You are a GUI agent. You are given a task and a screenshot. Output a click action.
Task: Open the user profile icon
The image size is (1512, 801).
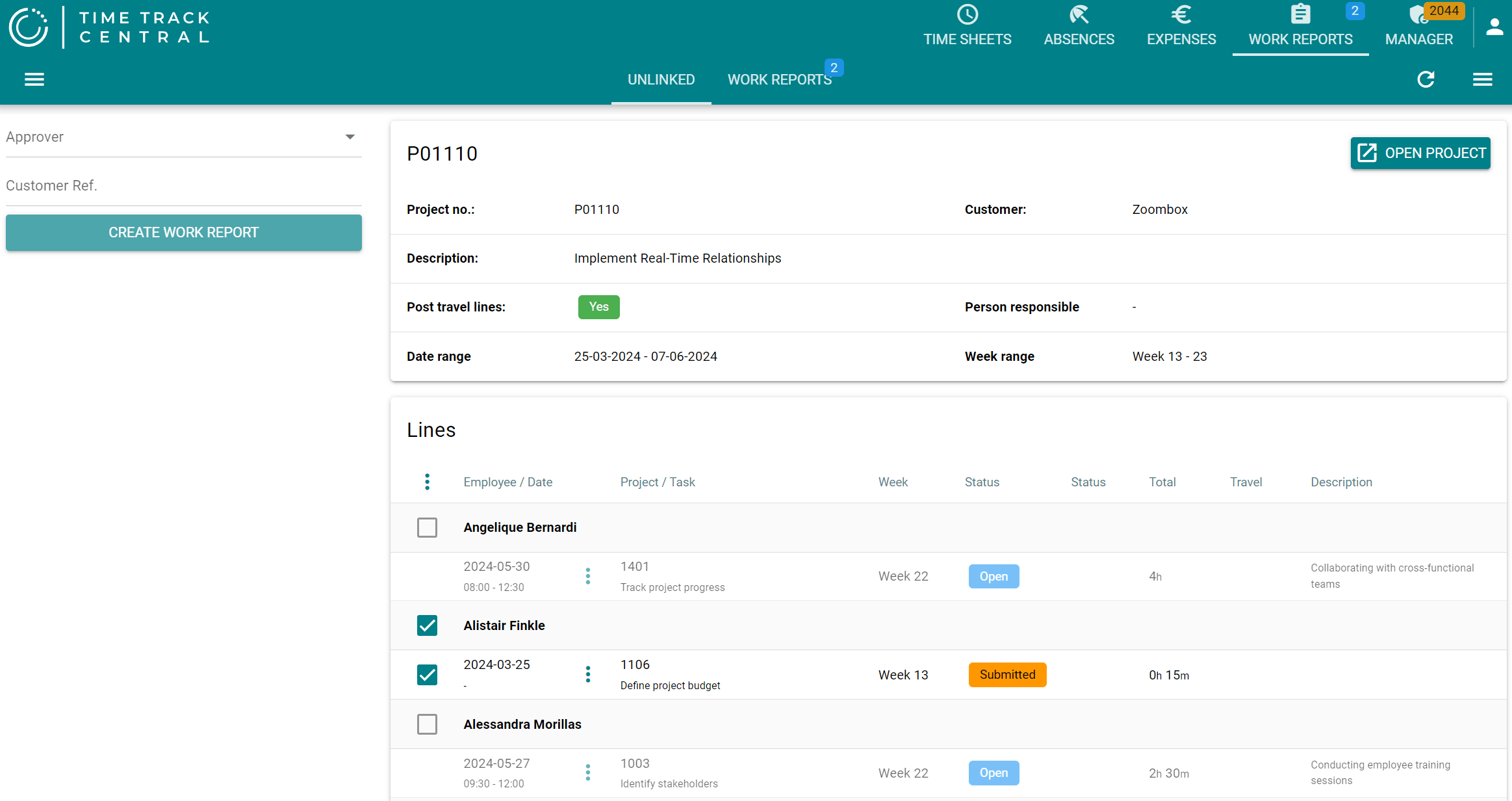(x=1494, y=27)
